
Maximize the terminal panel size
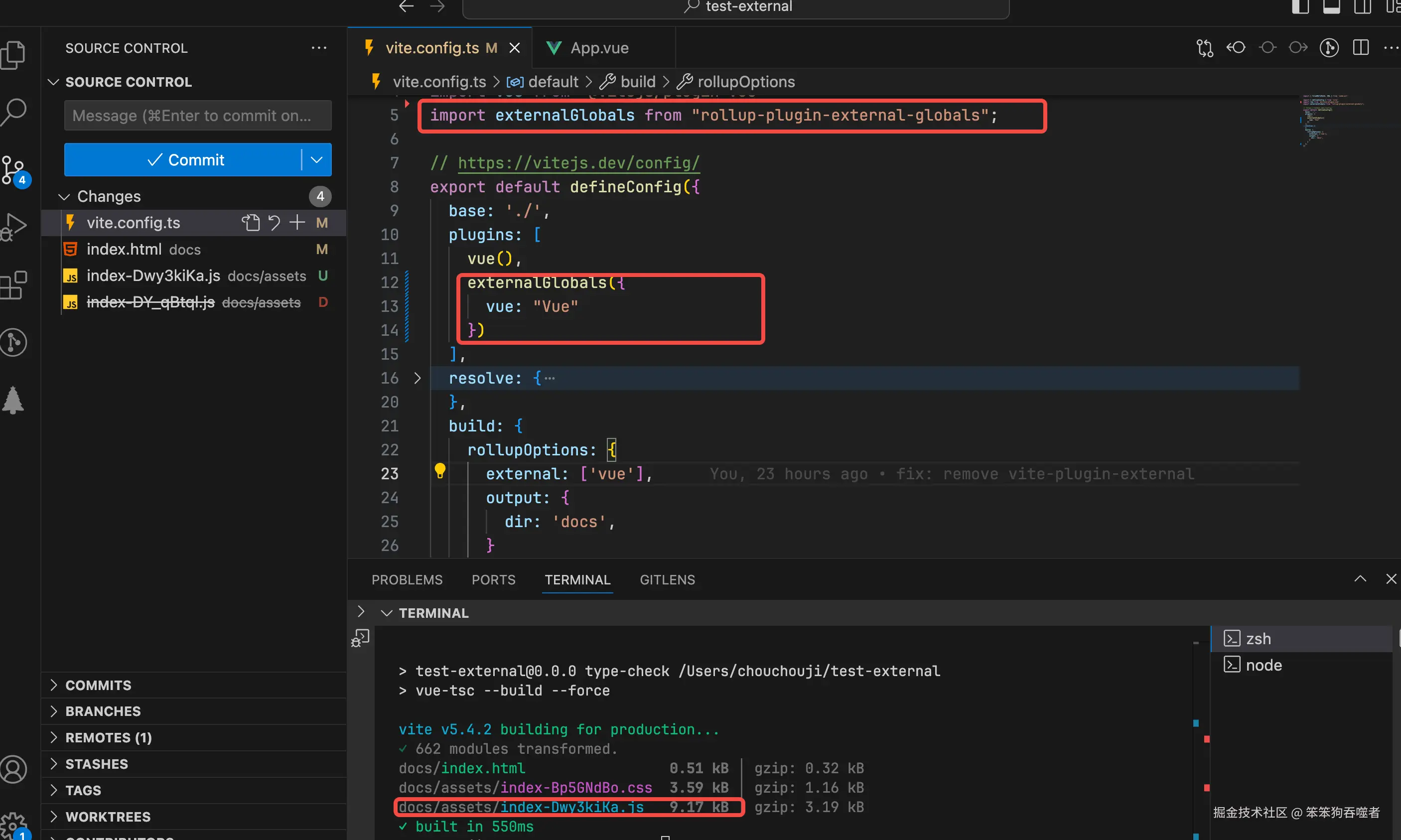point(1360,579)
